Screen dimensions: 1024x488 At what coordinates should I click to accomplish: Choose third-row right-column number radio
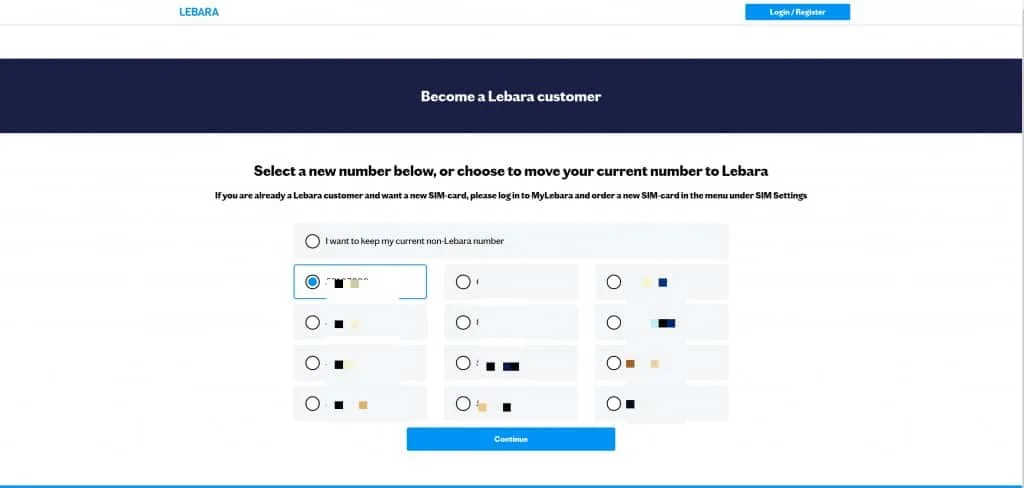pyautogui.click(x=614, y=363)
